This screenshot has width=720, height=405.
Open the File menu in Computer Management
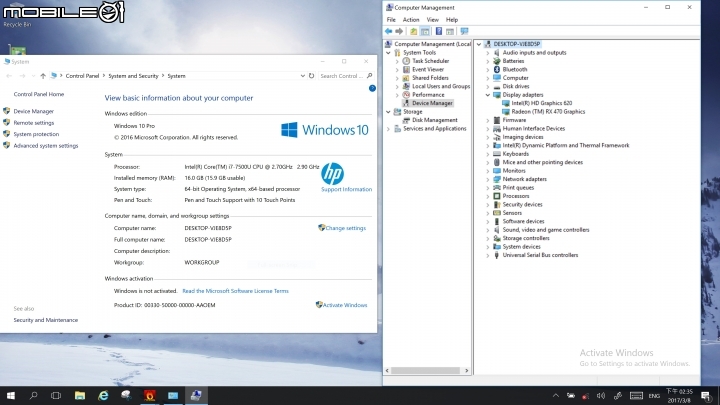(391, 20)
